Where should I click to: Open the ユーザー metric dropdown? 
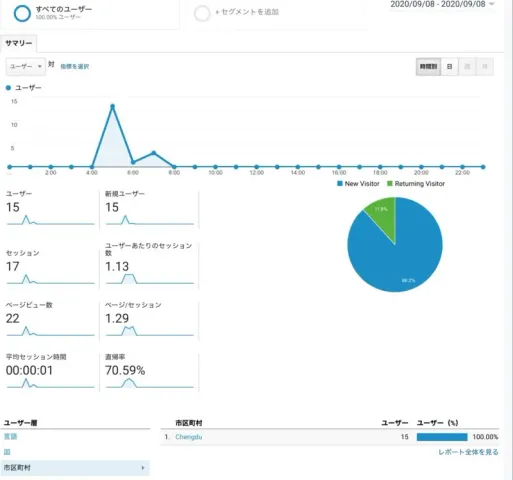click(x=26, y=66)
